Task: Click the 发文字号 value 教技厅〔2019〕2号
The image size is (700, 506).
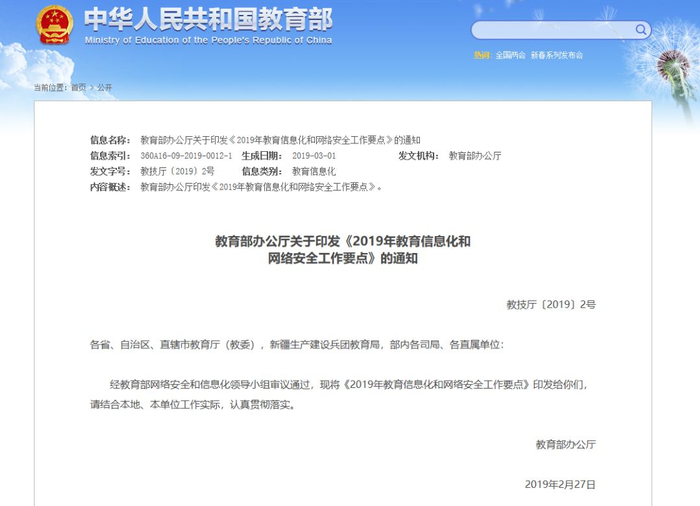Action: [177, 171]
